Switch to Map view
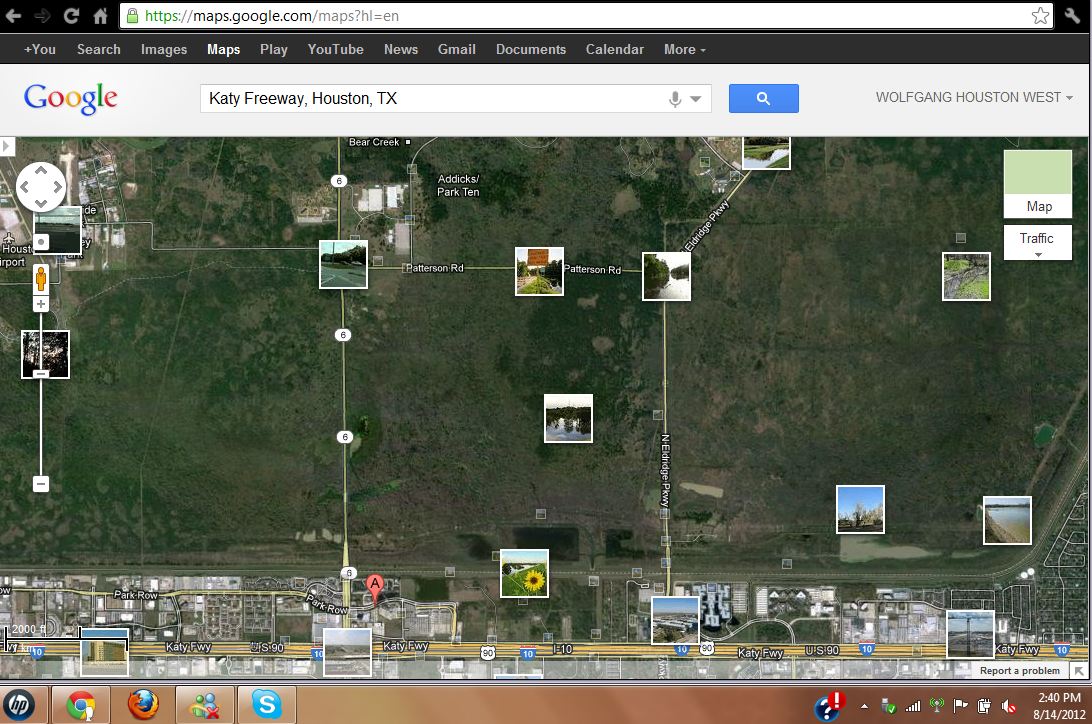 pyautogui.click(x=1038, y=184)
